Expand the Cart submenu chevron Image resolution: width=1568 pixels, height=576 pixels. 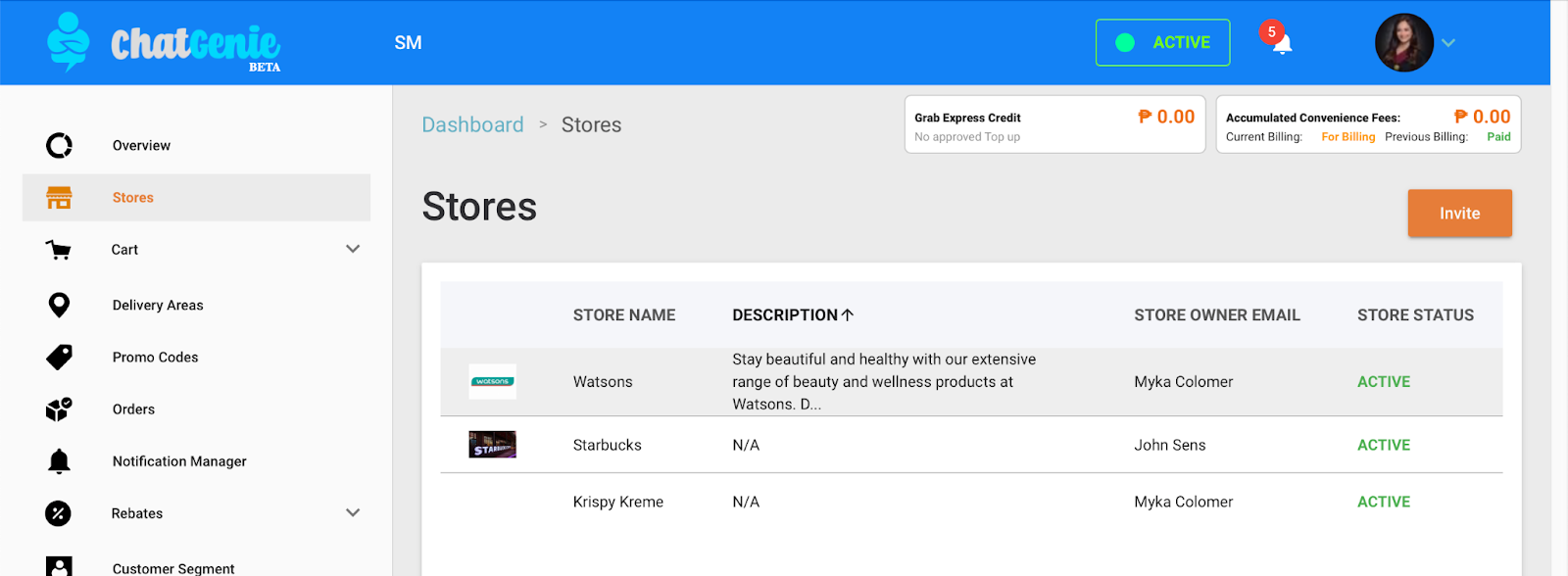(x=353, y=249)
